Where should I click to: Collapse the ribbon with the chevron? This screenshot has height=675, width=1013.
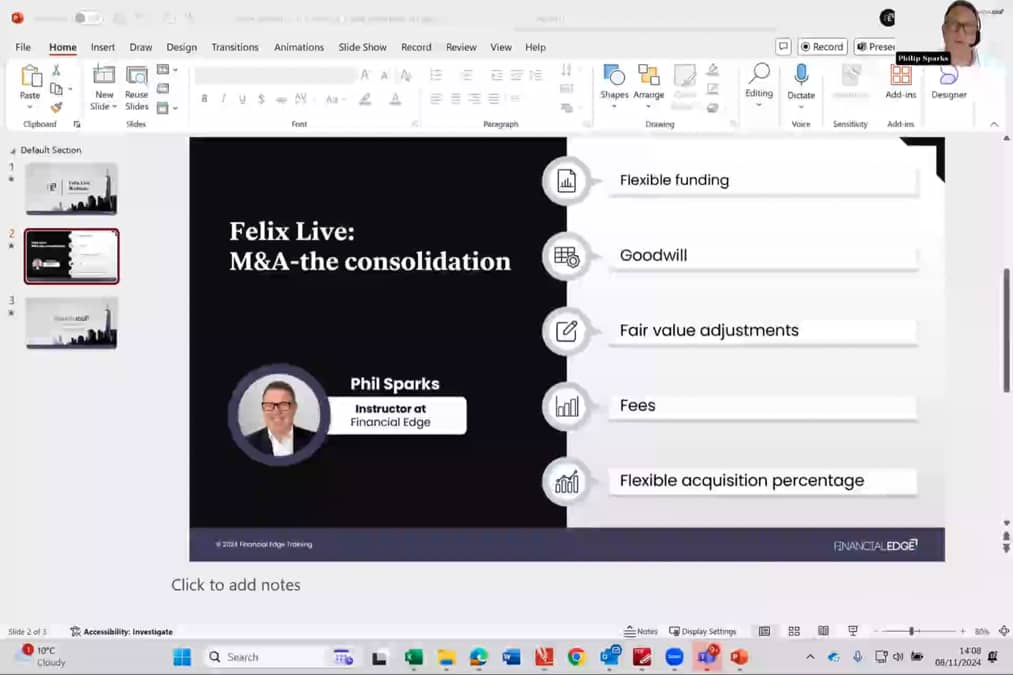(994, 124)
